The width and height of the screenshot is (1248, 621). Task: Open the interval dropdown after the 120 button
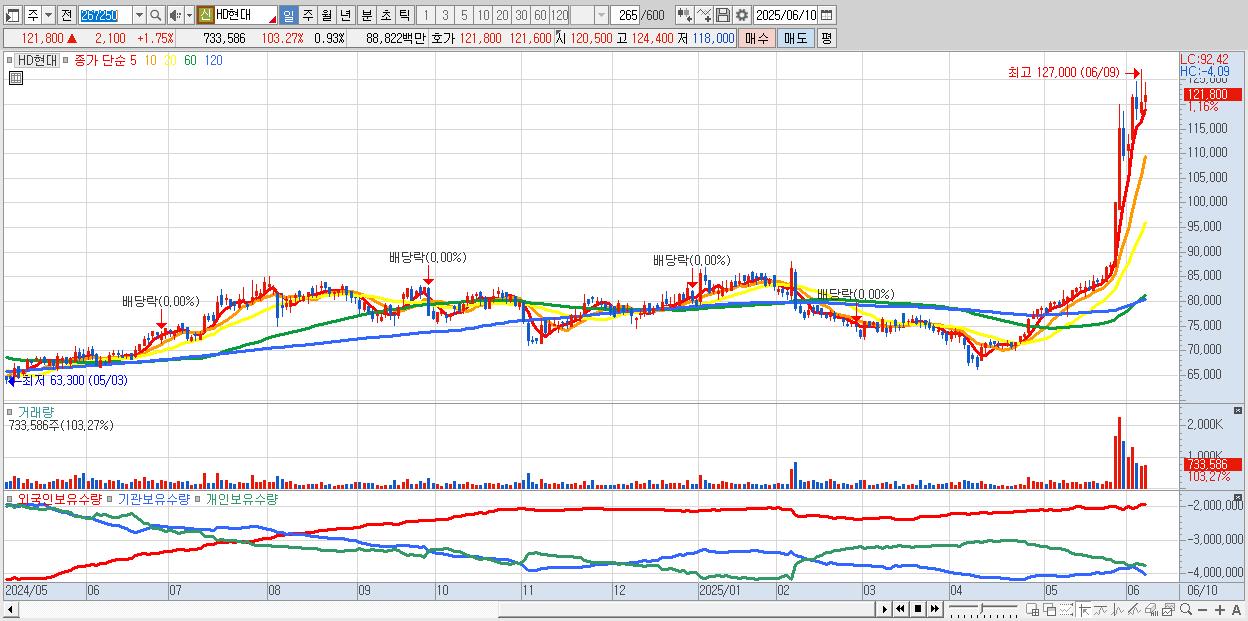[x=601, y=15]
